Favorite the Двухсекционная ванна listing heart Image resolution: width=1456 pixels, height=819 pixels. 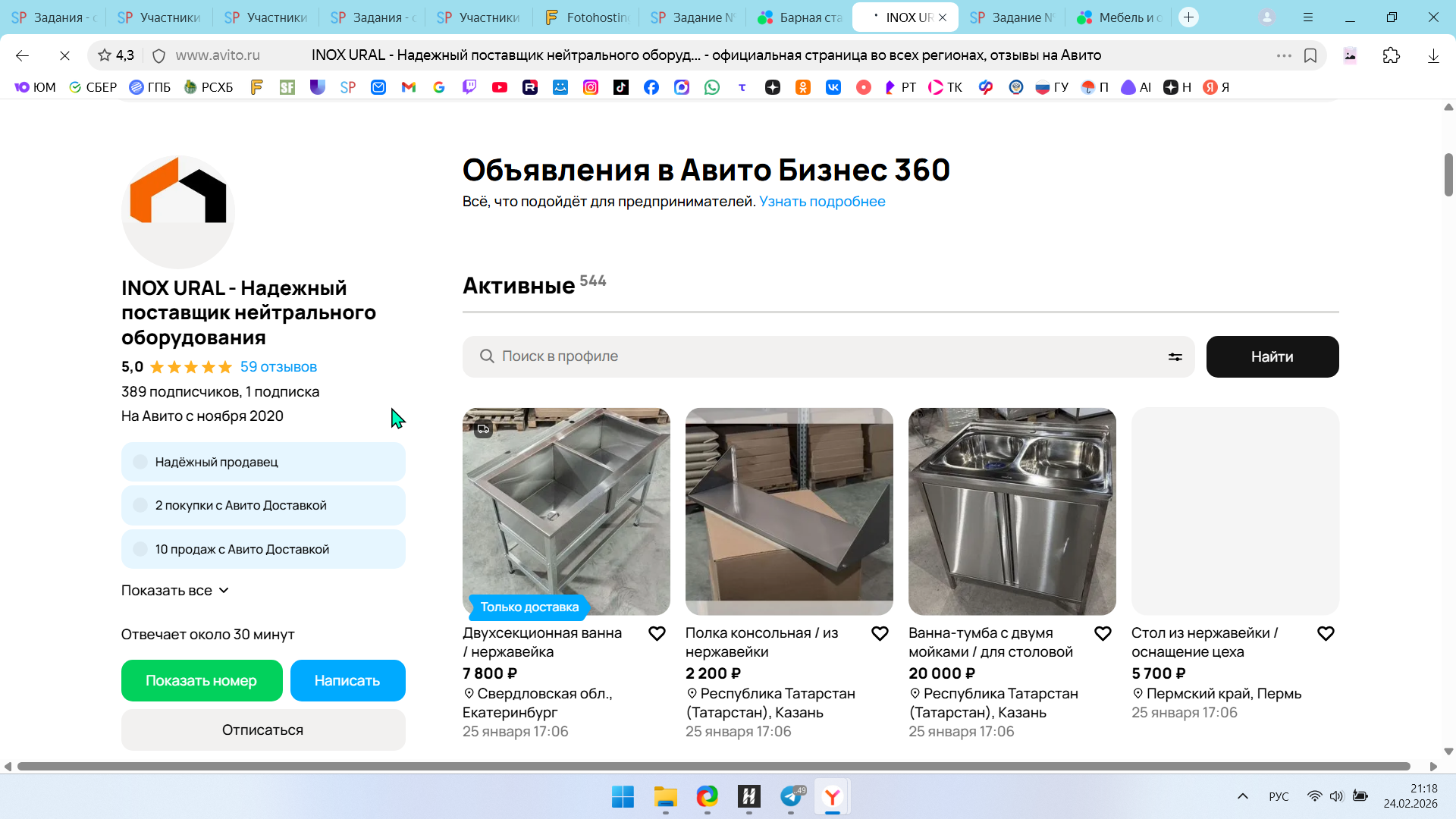tap(657, 633)
